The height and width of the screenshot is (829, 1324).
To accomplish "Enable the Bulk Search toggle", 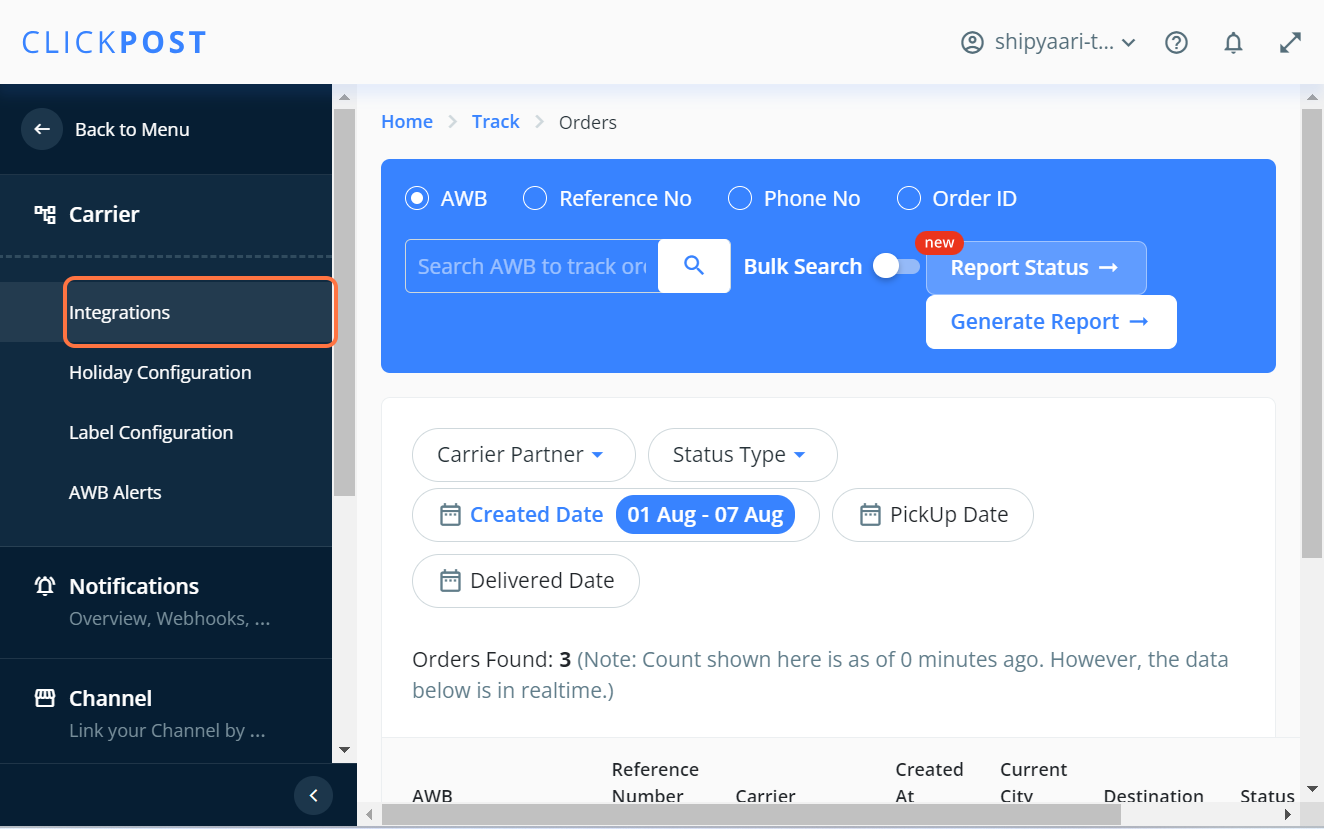I will pyautogui.click(x=896, y=266).
